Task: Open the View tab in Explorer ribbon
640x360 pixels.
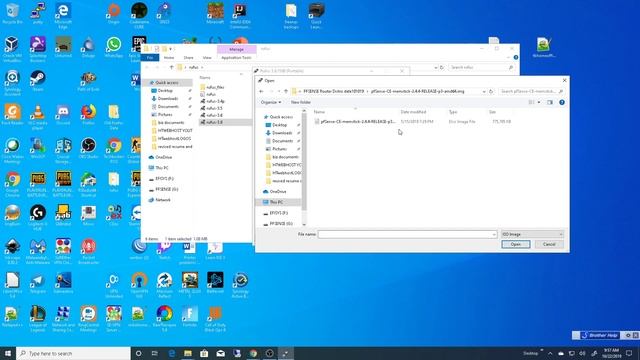Action: (207, 58)
